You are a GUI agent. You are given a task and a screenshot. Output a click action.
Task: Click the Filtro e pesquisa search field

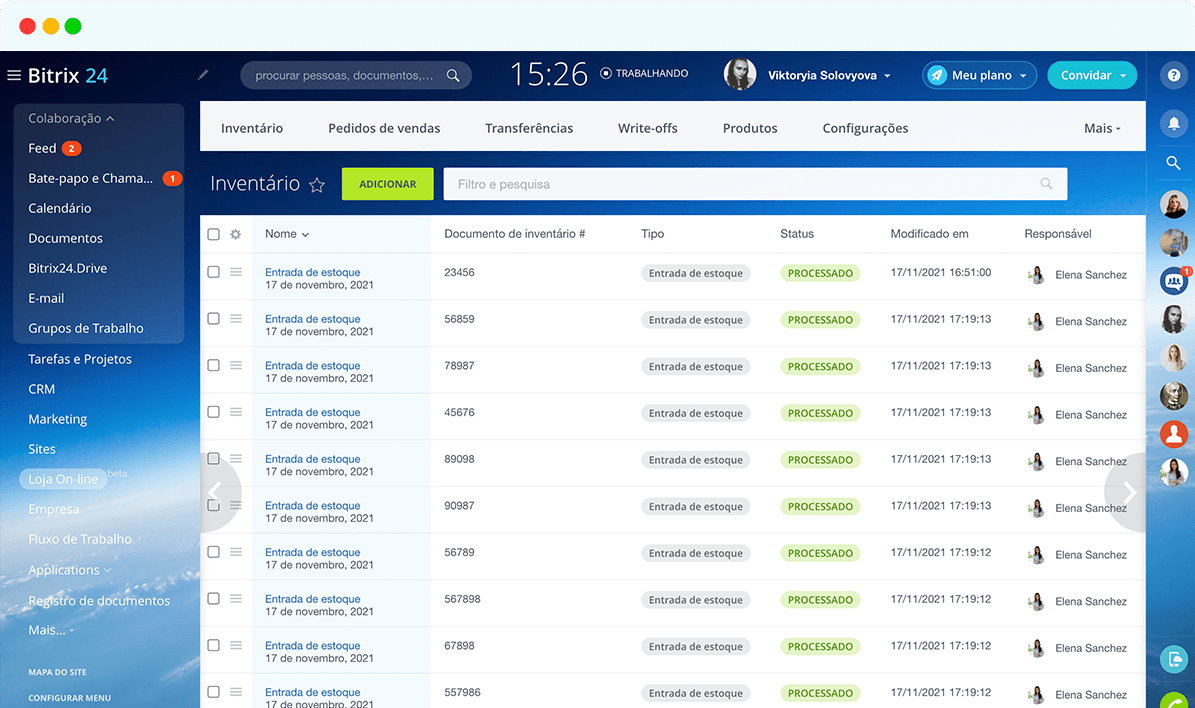(740, 184)
